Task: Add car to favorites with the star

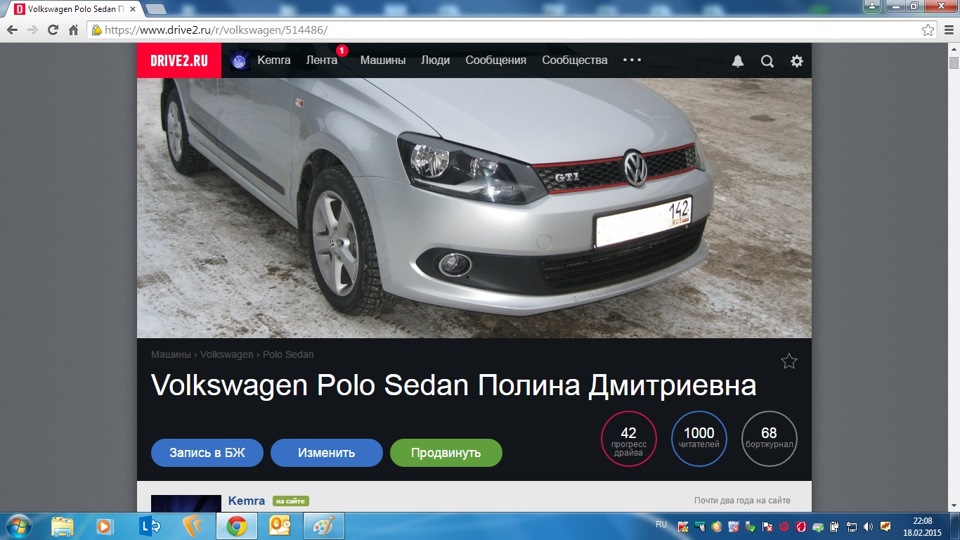Action: pos(789,361)
